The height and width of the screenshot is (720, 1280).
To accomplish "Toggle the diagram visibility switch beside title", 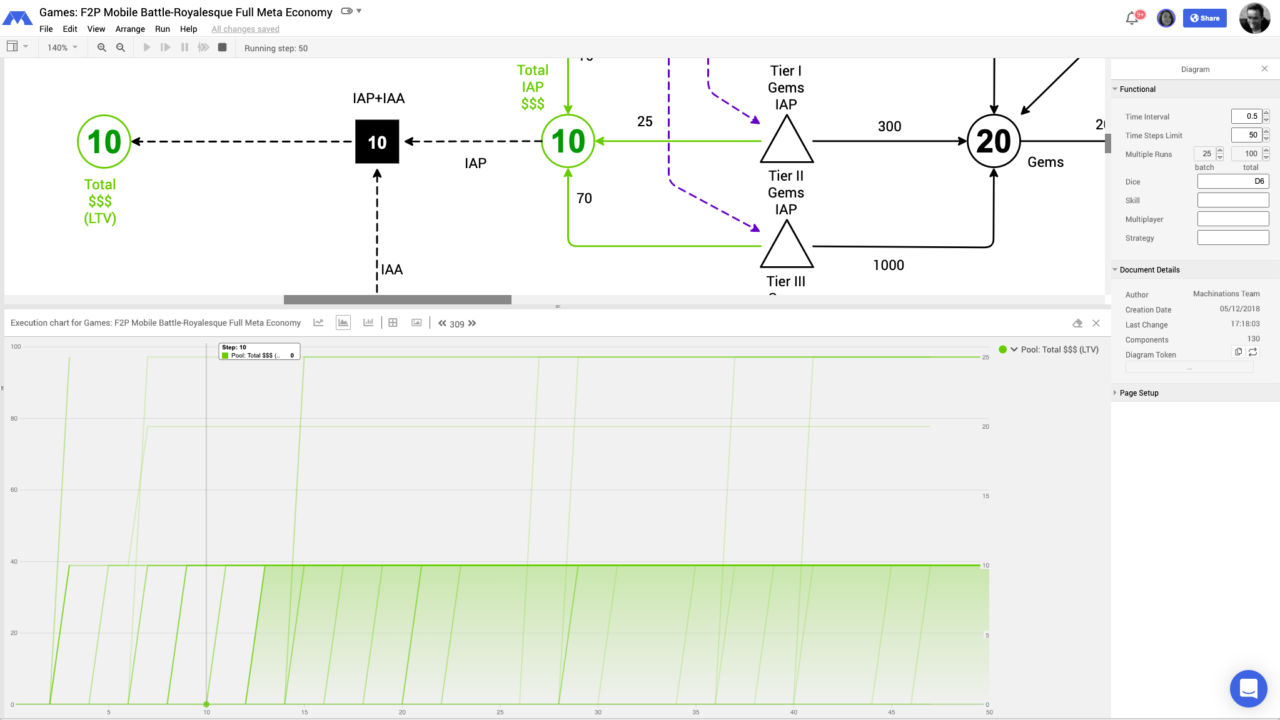I will tap(346, 11).
